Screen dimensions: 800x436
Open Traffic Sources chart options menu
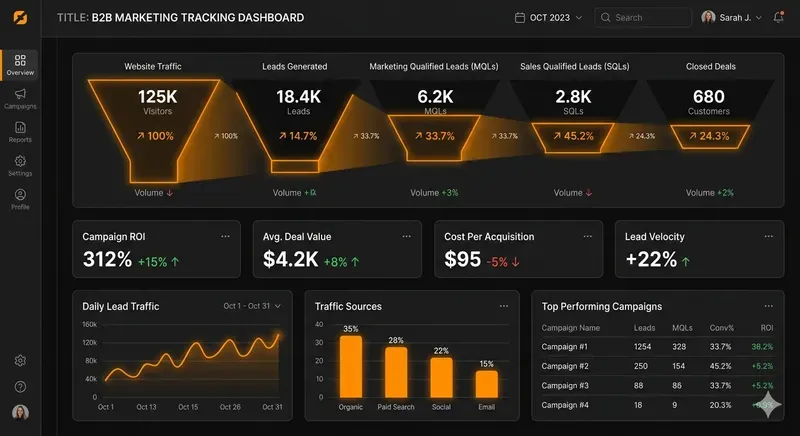coord(504,306)
